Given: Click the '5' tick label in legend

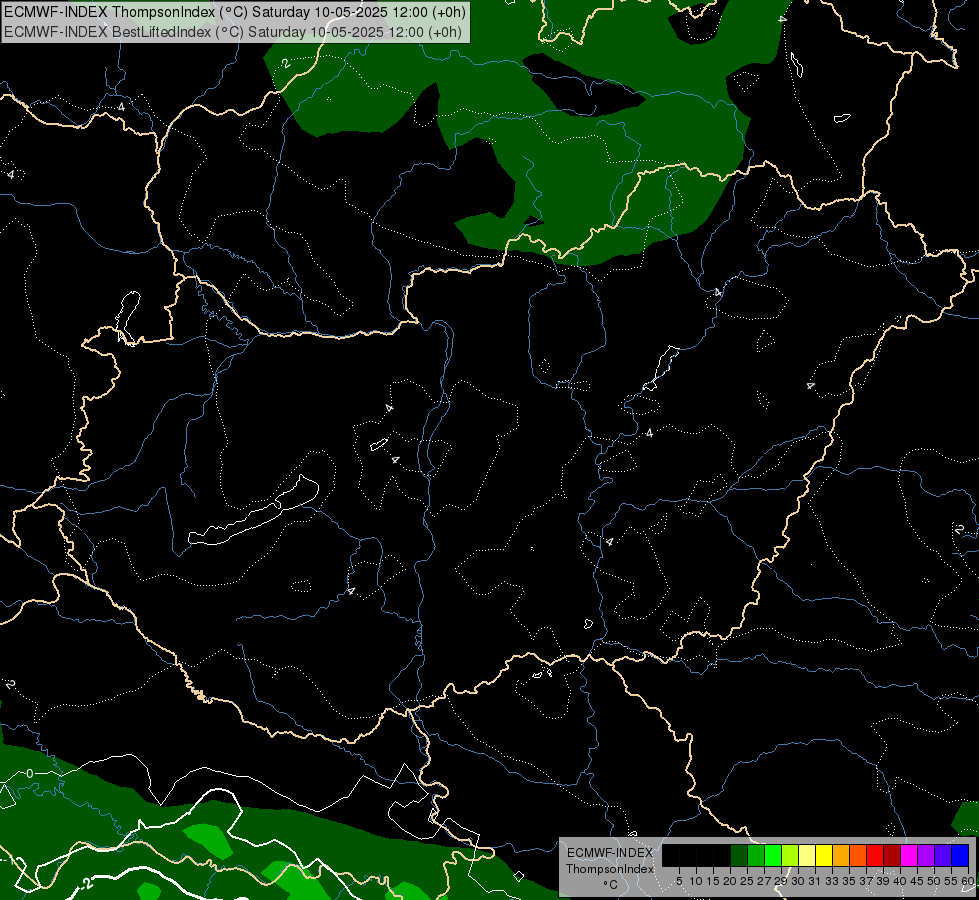Looking at the screenshot, I should click(679, 881).
